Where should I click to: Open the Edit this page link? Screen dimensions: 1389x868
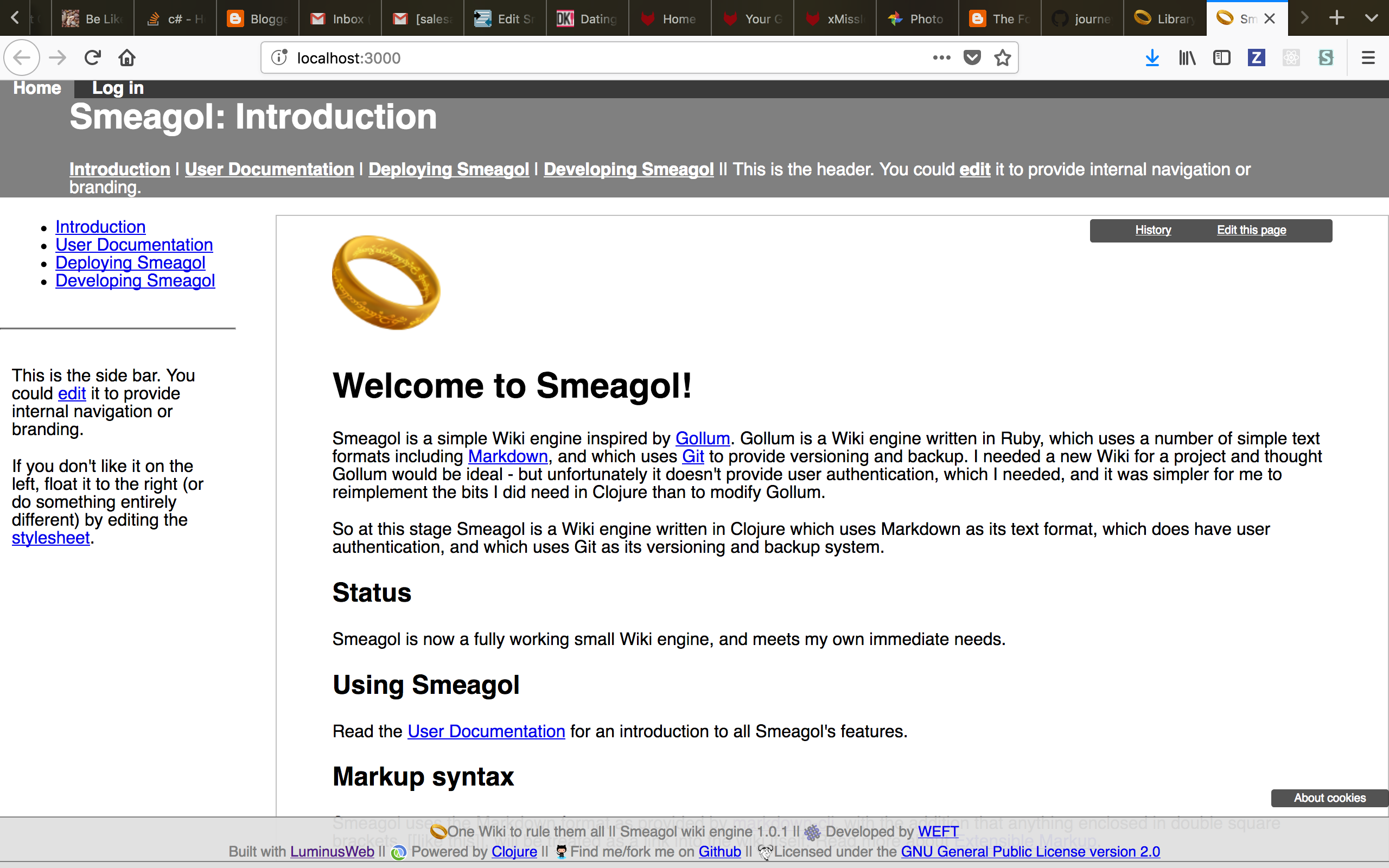[x=1251, y=230]
